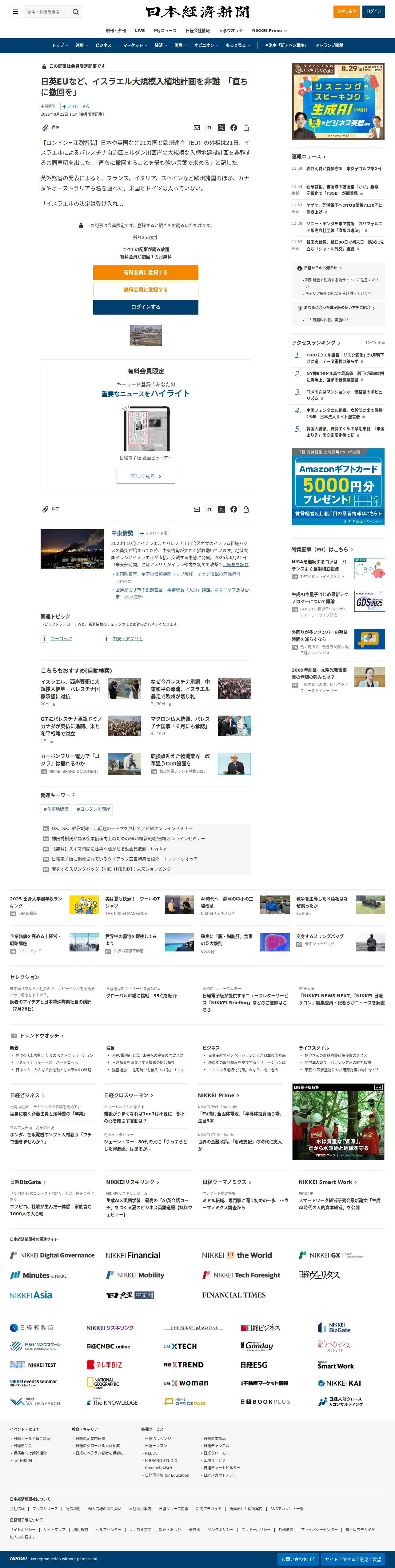Screen dimensions: 395x1568
Task: Open the NIKKEI KAI logo
Action: (x=339, y=1383)
